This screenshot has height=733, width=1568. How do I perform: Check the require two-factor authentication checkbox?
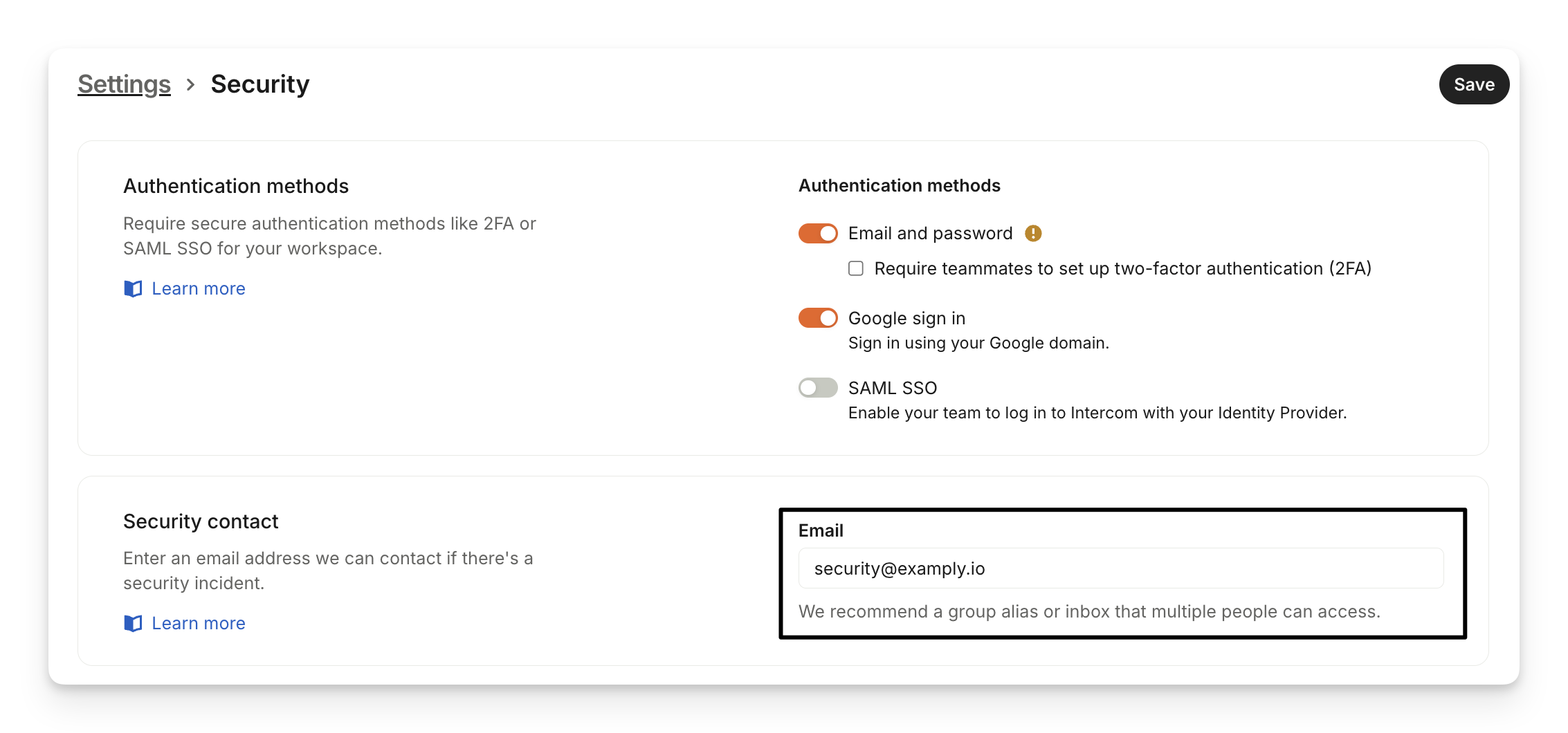pos(856,268)
